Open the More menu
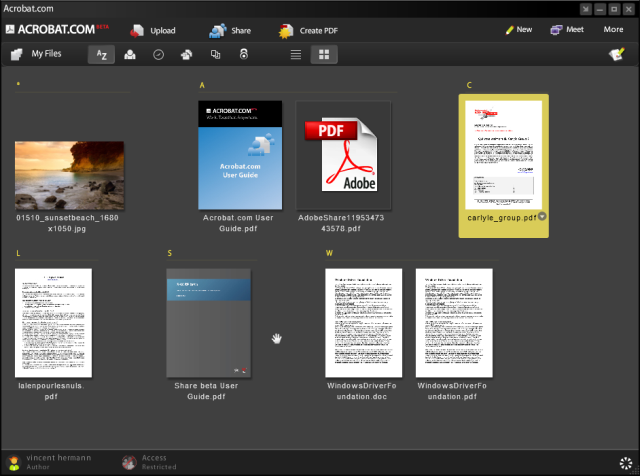Screen dimensions: 640x476 (x=613, y=29)
